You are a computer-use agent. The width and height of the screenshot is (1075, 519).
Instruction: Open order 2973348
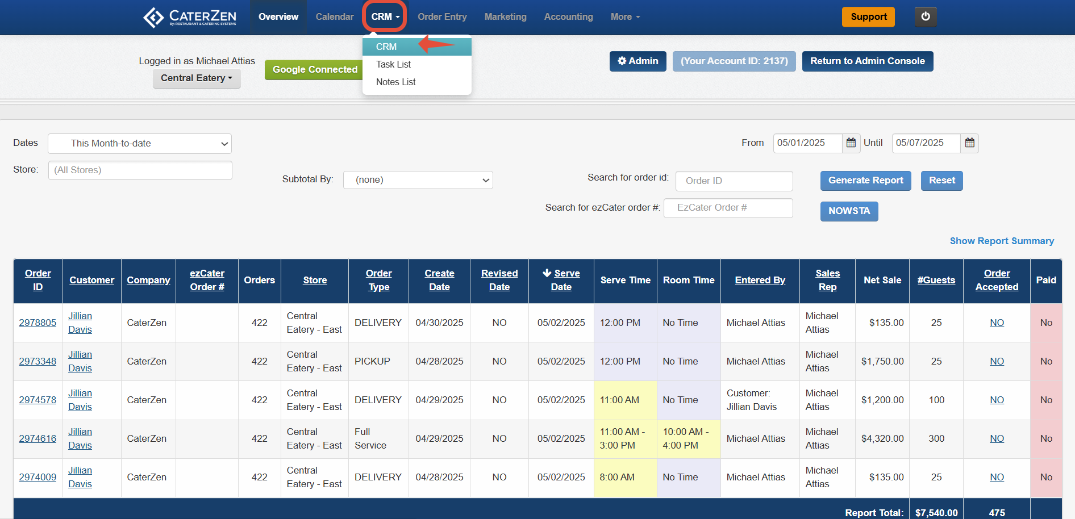37,361
